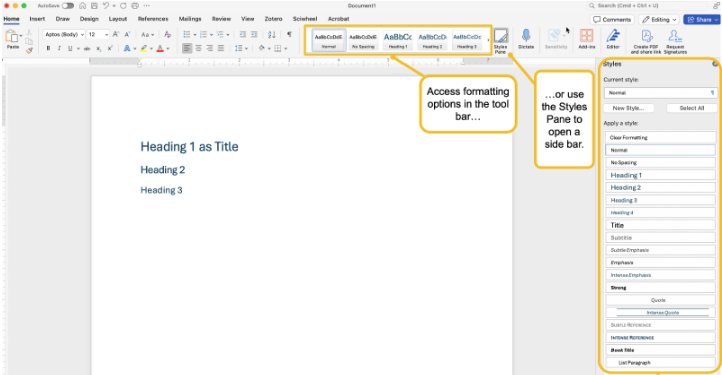Apply Superscript formatting
Image resolution: width=722 pixels, height=375 pixels.
(110, 48)
